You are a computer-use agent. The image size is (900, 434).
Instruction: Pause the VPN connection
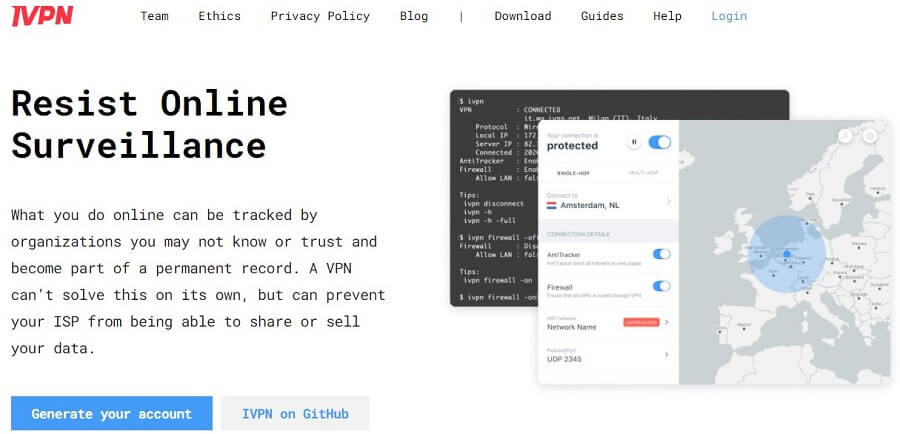click(634, 142)
